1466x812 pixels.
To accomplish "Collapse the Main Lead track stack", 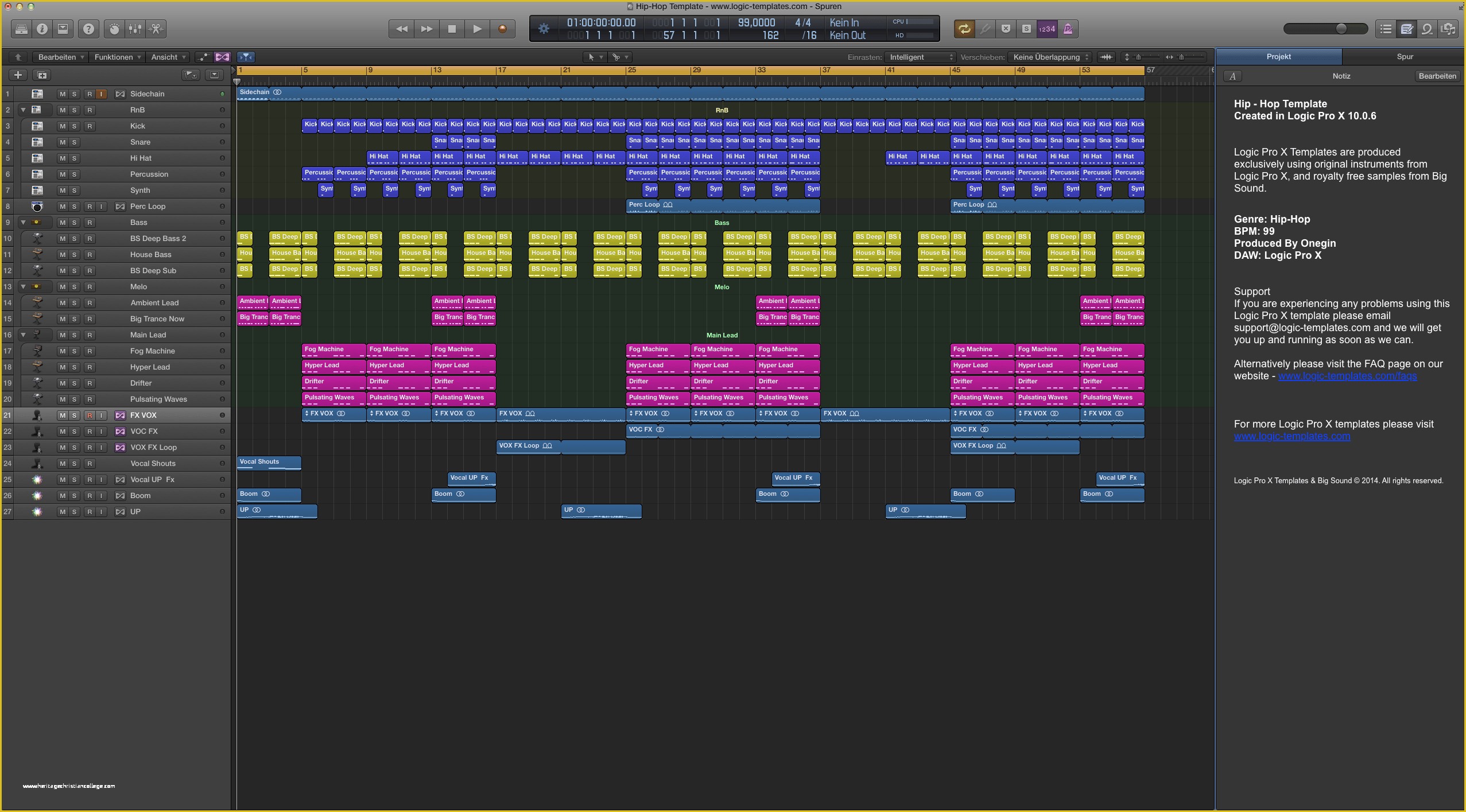I will 23,335.
